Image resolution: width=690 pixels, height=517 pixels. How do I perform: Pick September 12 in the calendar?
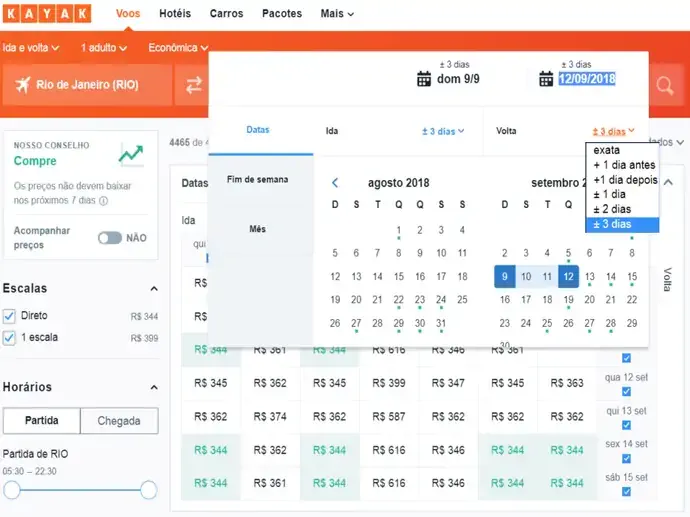click(x=569, y=276)
